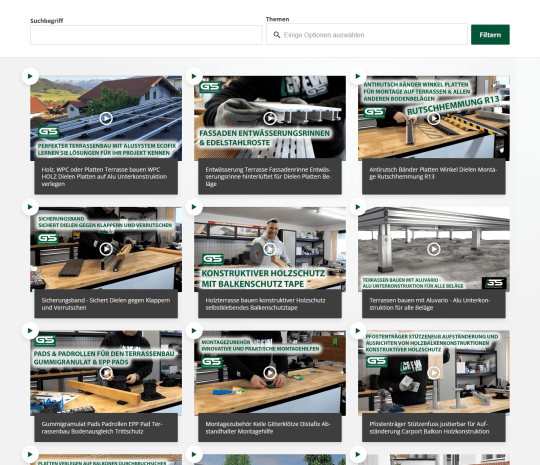Click the play badge on Aluvario terrace video

[x=358, y=207]
